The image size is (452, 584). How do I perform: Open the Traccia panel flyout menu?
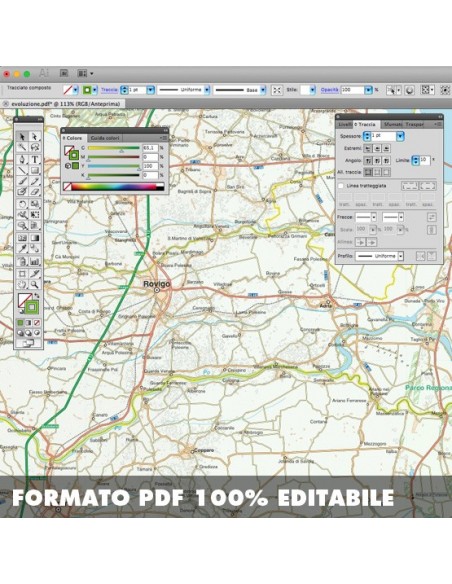point(437,124)
